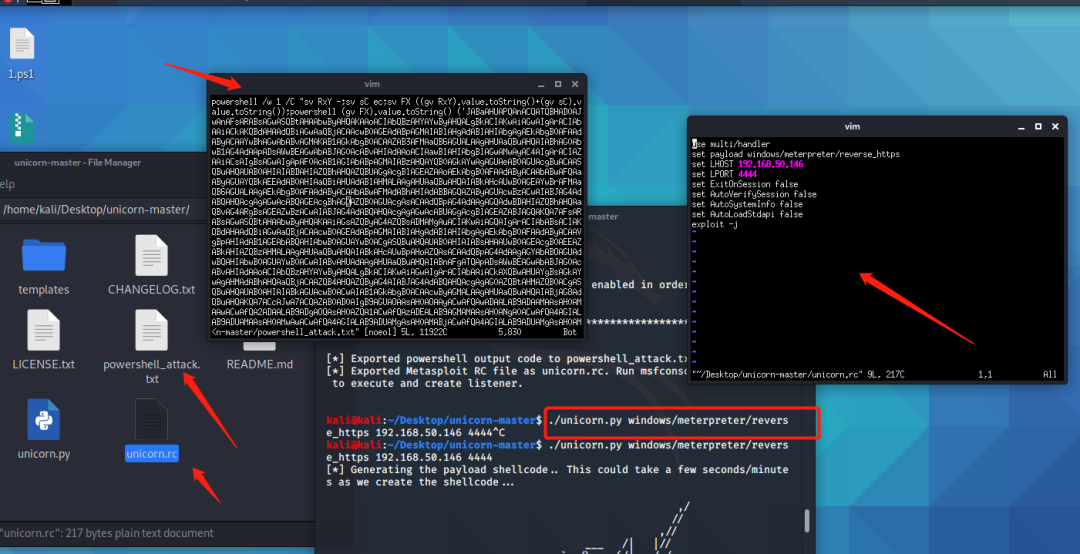Click the 'set payload windows/meterpreter/reverse_https' line
Viewport: 1080px width, 554px height.
(796, 154)
